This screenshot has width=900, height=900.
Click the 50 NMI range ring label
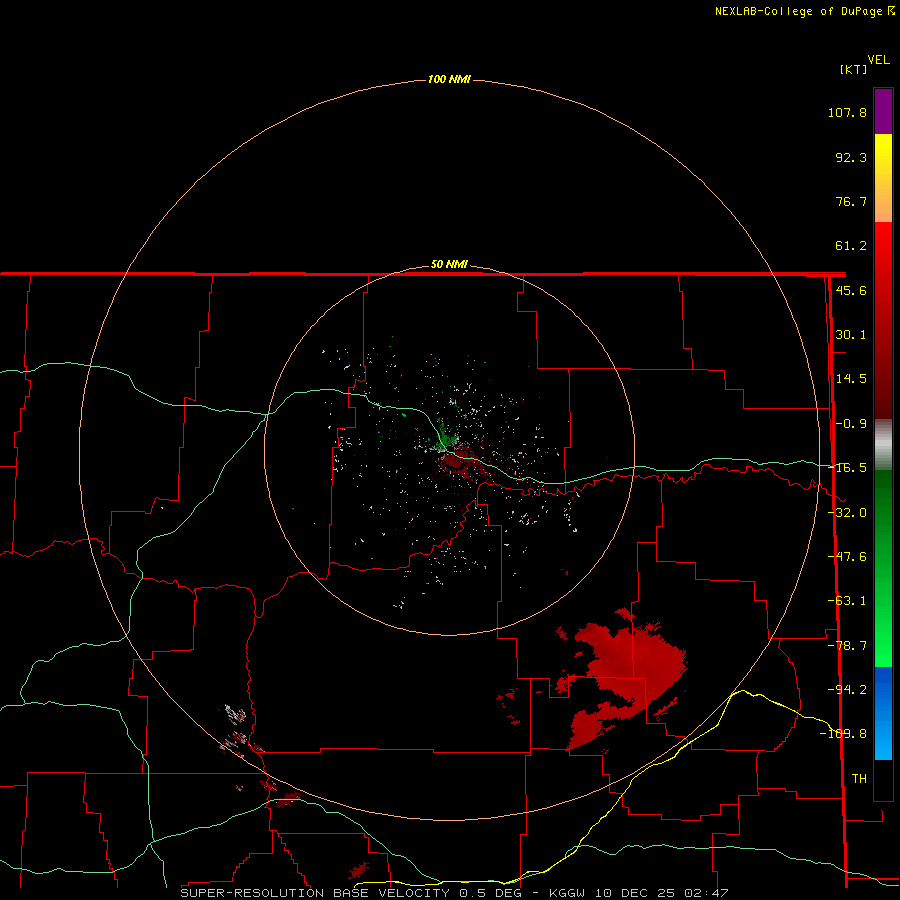coord(449,265)
